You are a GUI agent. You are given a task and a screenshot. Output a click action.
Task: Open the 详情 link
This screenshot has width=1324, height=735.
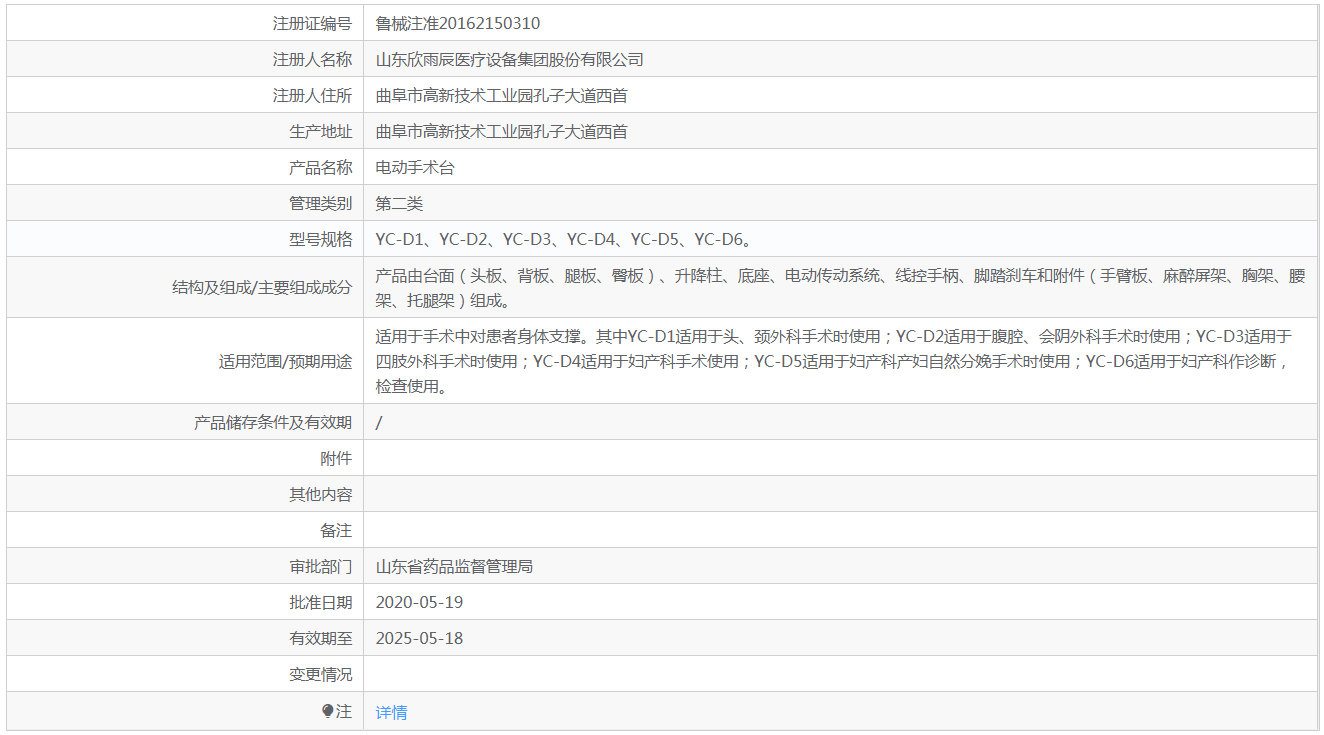click(391, 712)
